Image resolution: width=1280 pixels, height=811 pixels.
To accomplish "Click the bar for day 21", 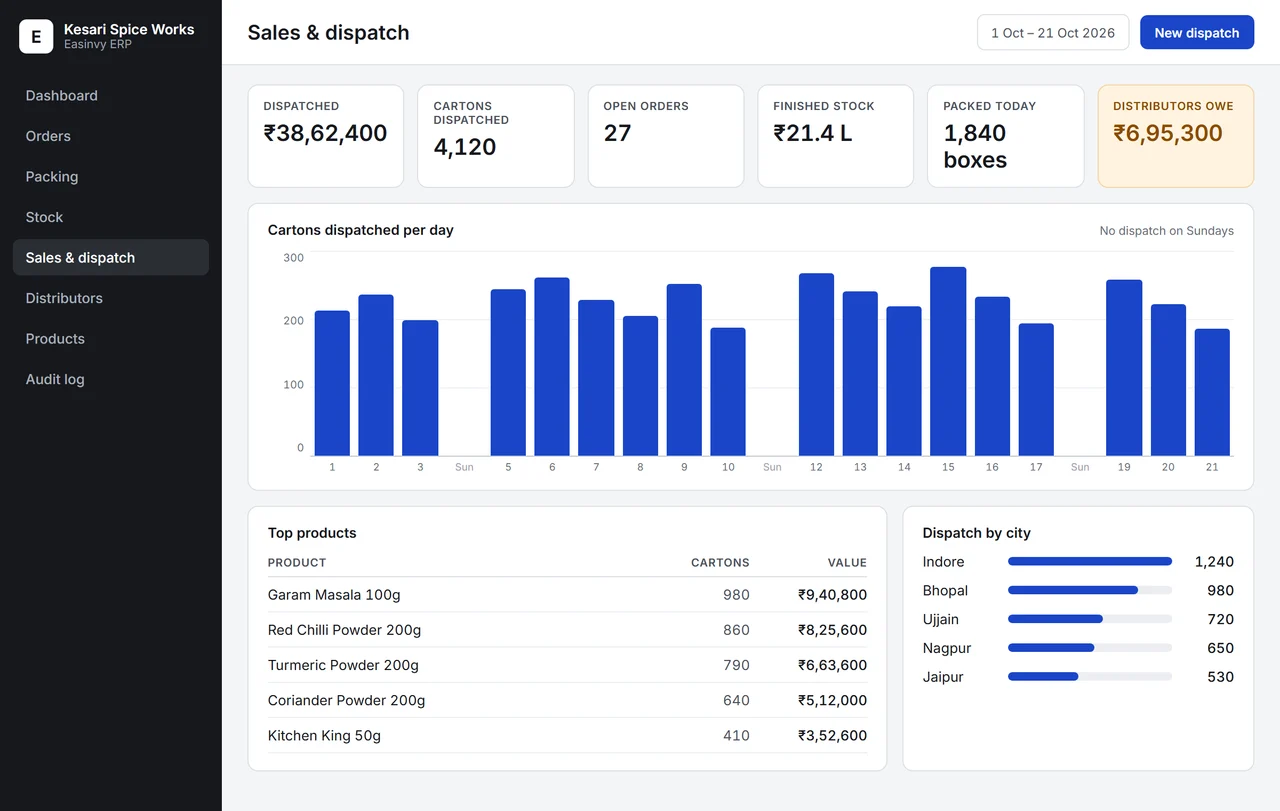I will pos(1212,392).
